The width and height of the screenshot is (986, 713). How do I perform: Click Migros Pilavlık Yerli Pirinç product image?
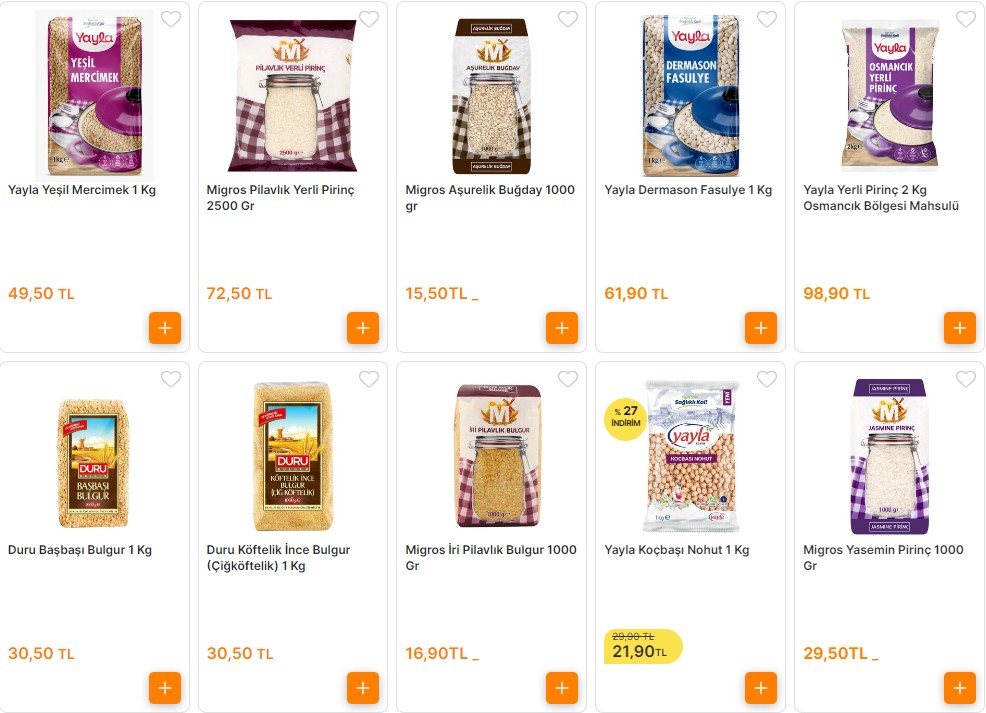293,96
